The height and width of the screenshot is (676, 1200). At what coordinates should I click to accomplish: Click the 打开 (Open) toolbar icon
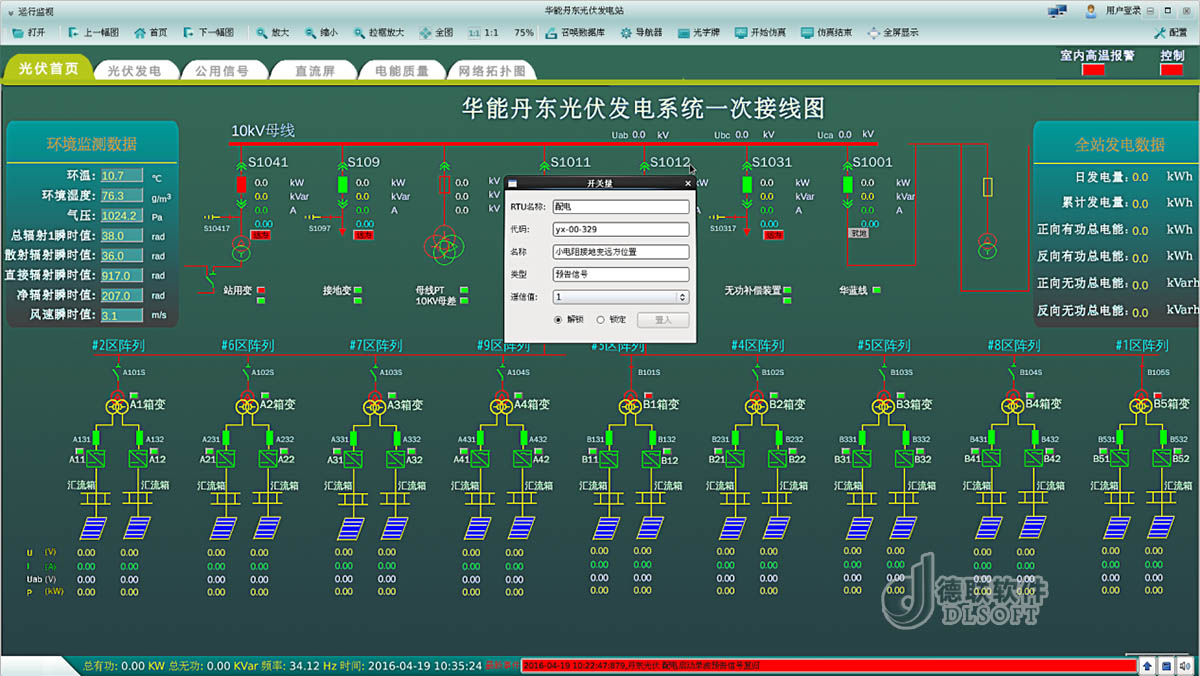pyautogui.click(x=28, y=32)
